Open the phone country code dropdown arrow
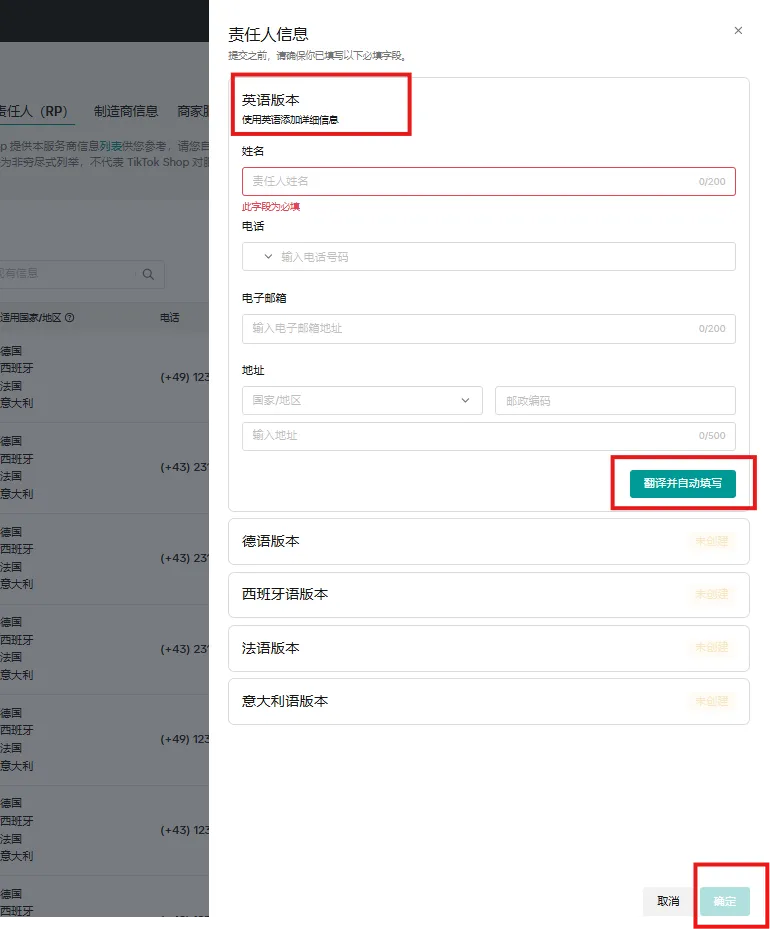Viewport: 770px width, 930px height. [x=268, y=256]
